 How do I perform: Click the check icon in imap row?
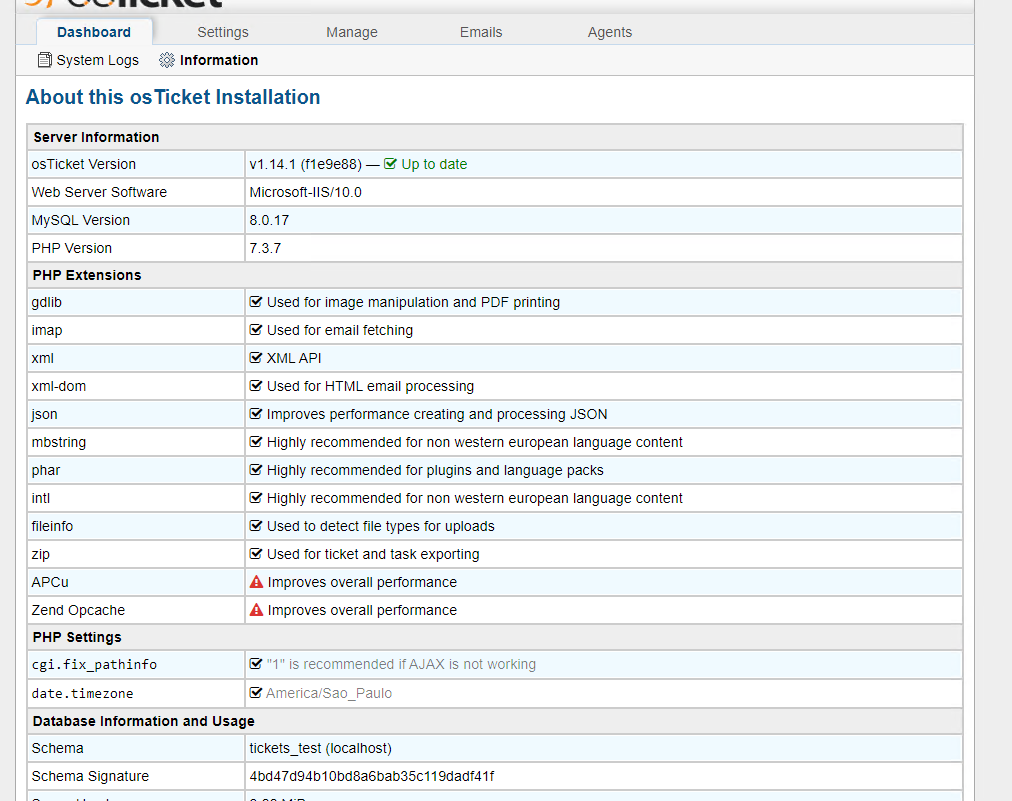pyautogui.click(x=256, y=329)
